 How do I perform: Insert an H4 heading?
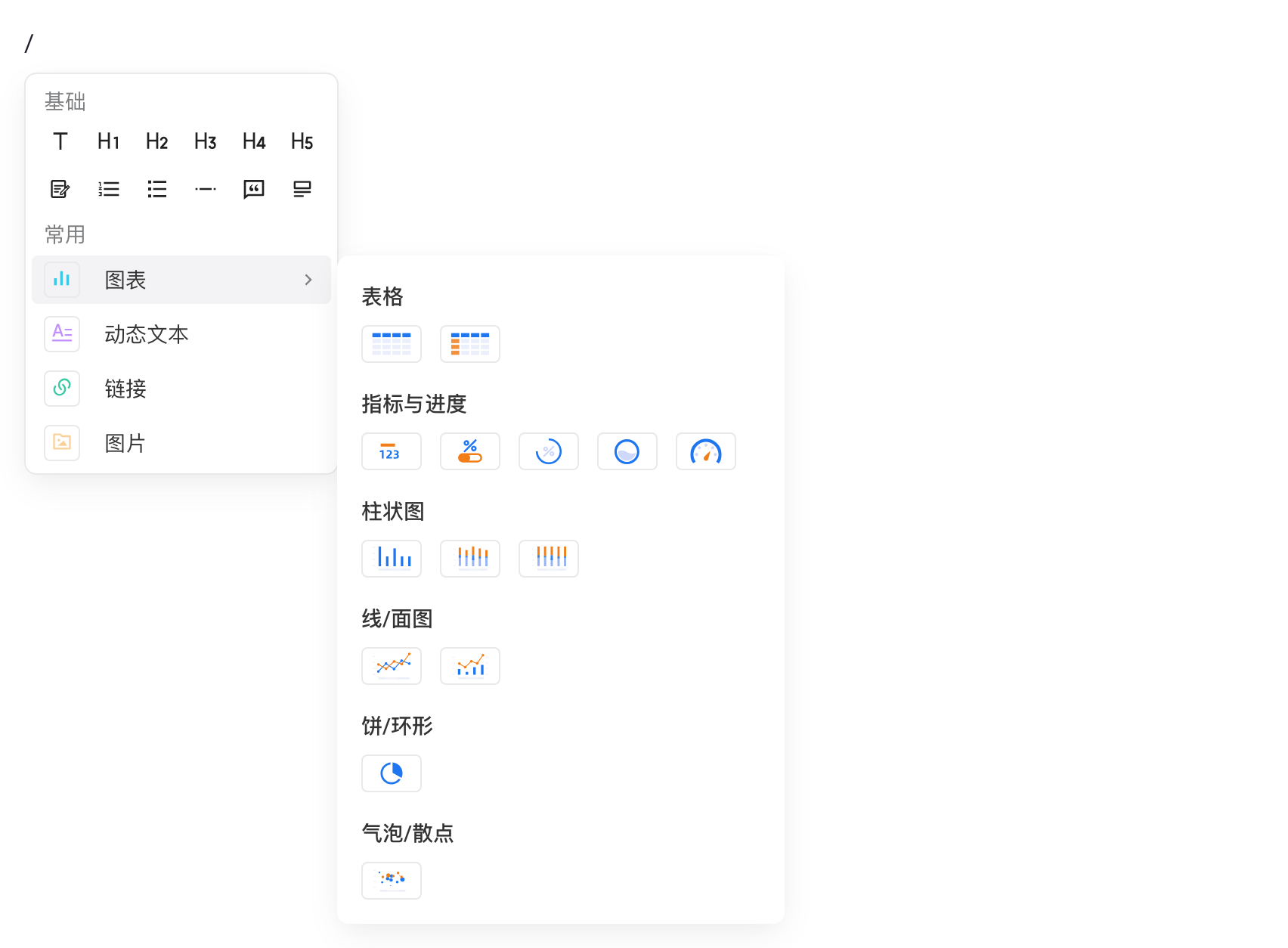tap(254, 141)
